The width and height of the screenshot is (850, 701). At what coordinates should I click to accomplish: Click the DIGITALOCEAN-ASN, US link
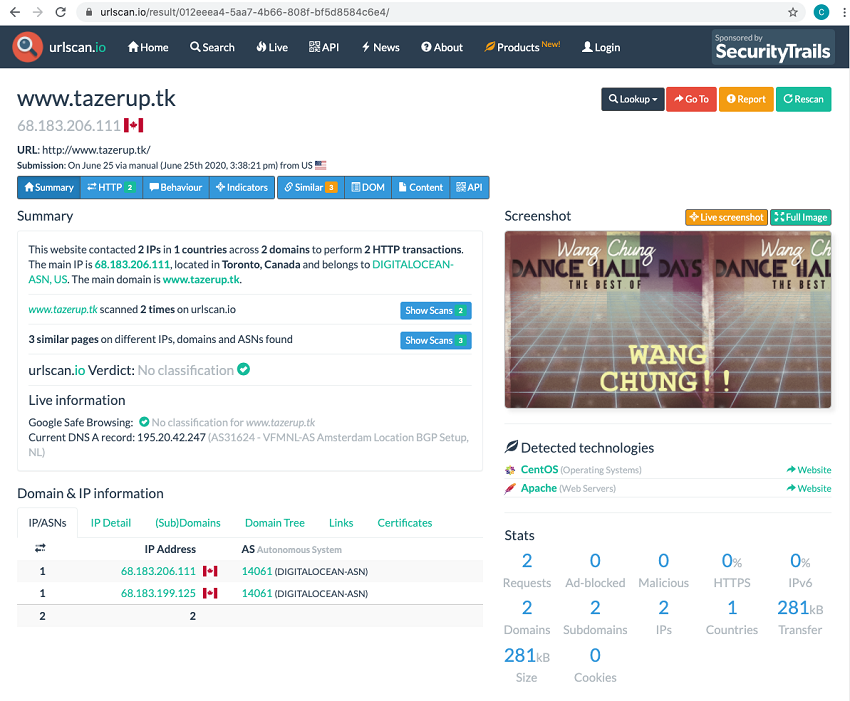pos(241,272)
